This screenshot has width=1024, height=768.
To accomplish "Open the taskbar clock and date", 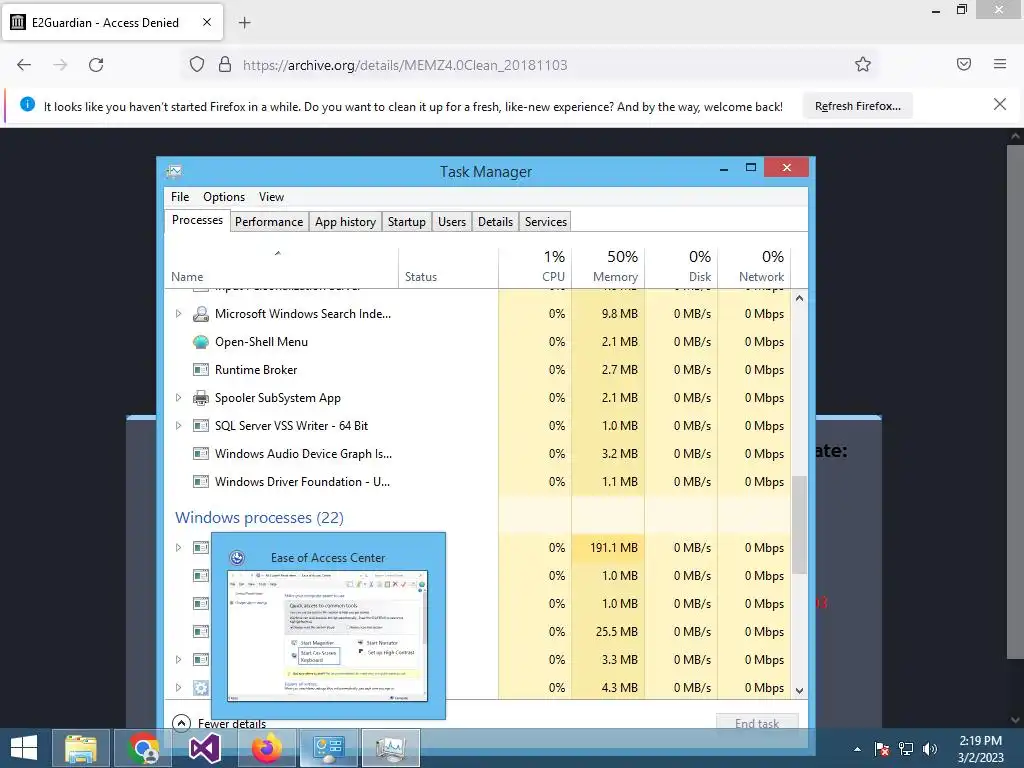I will click(980, 749).
